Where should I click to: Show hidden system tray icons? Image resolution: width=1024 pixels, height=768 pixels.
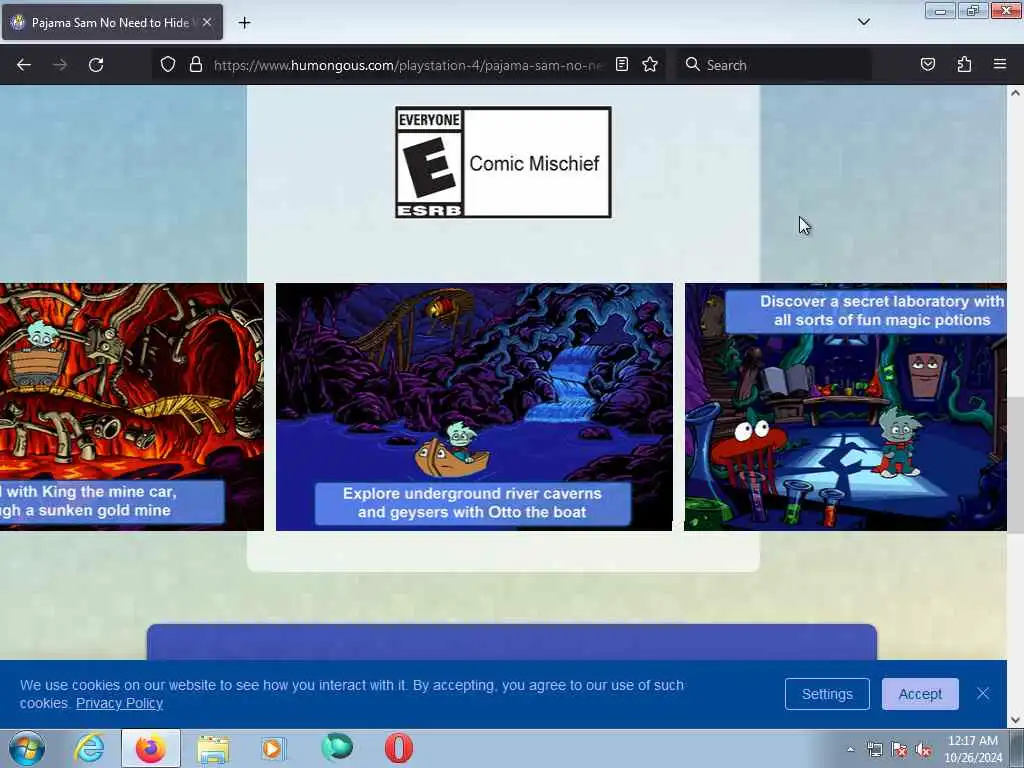tap(850, 749)
